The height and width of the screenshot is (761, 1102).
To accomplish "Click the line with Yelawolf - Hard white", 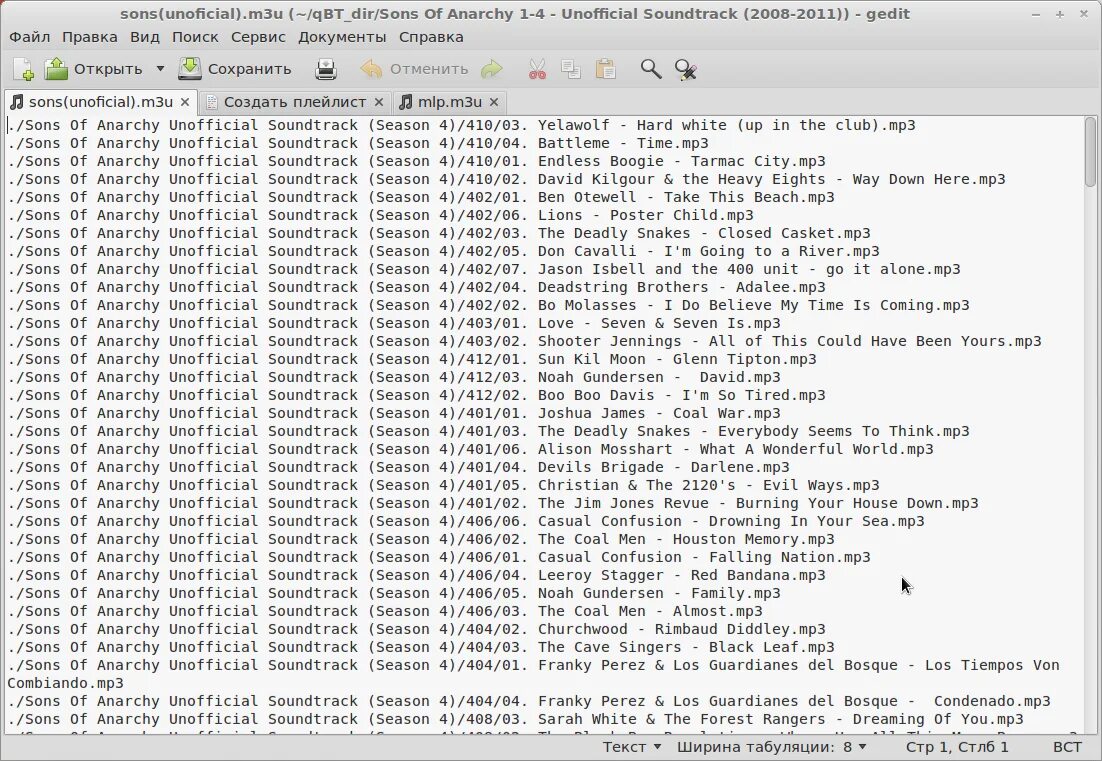I will (x=461, y=125).
